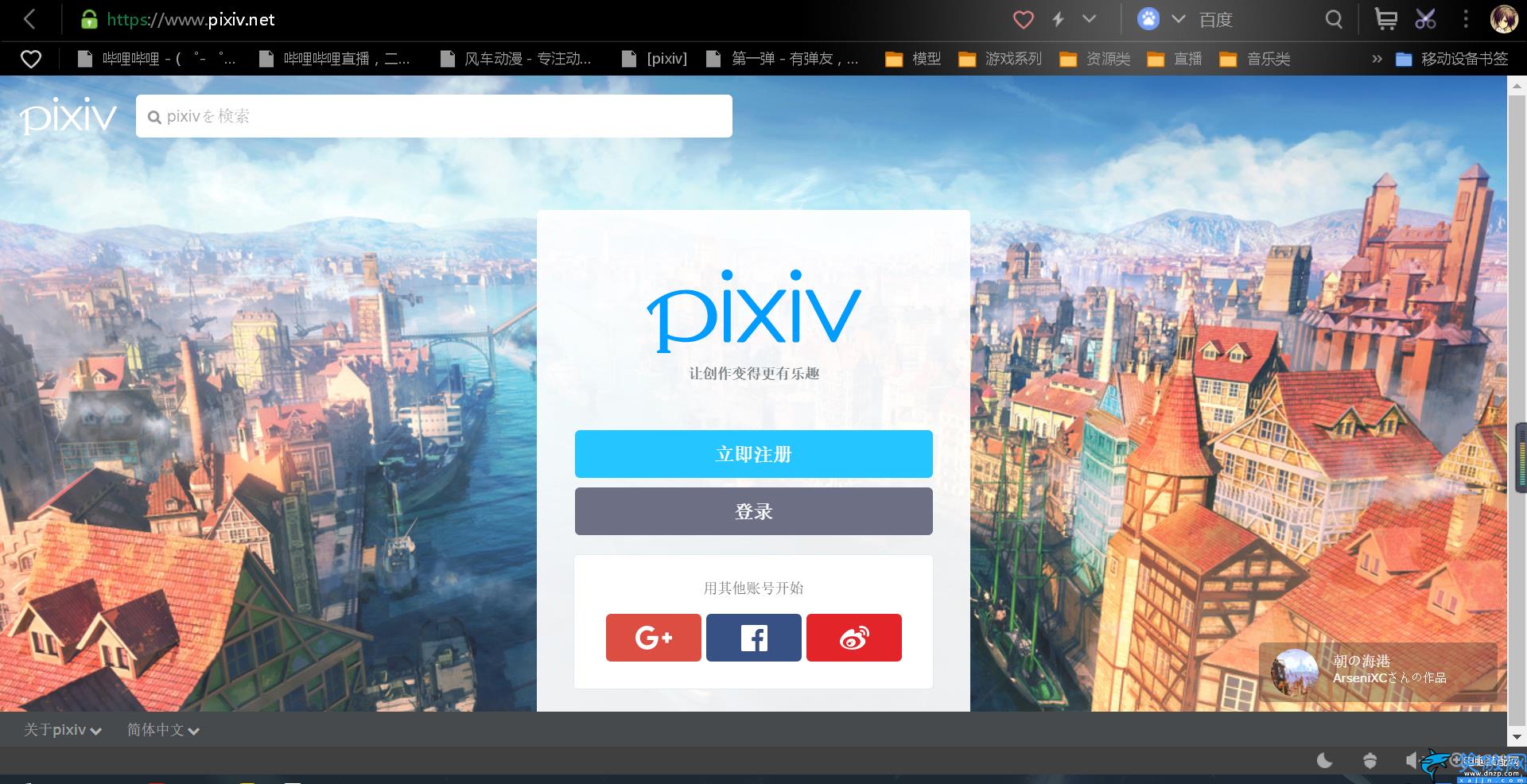Screen dimensions: 1527x784
Task: Open the [pixiv] bookmark
Action: [654, 59]
